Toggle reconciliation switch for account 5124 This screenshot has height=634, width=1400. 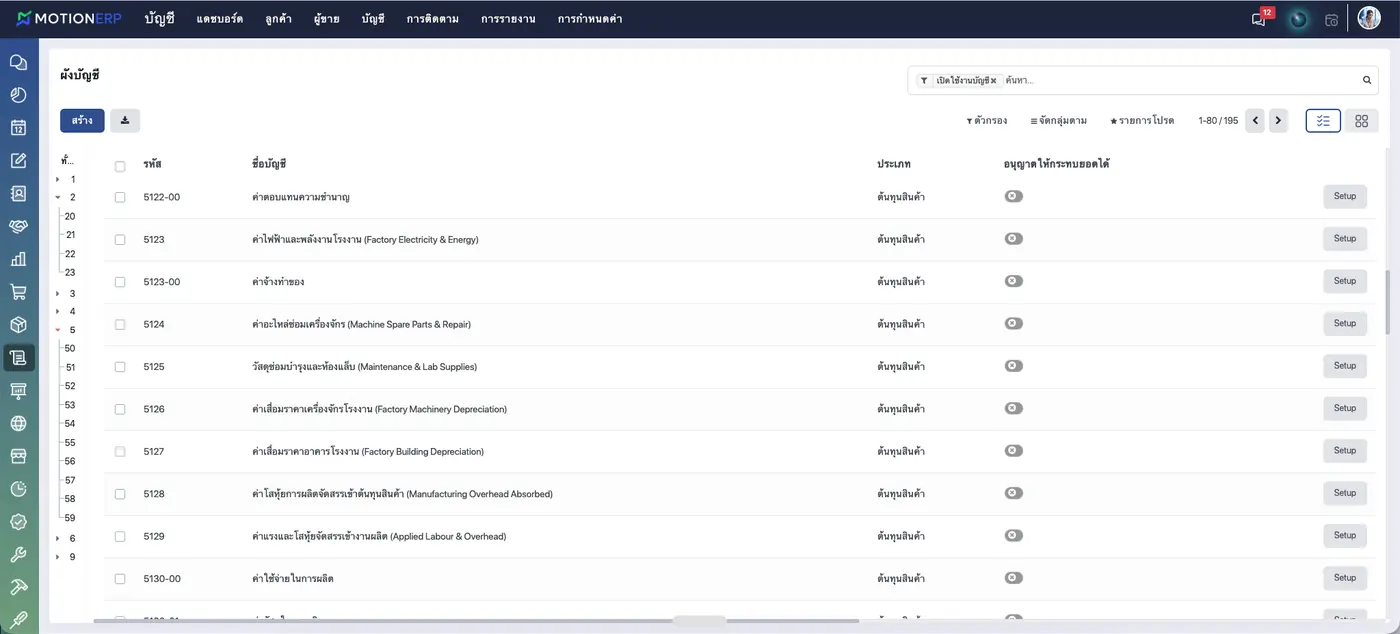click(x=1013, y=323)
